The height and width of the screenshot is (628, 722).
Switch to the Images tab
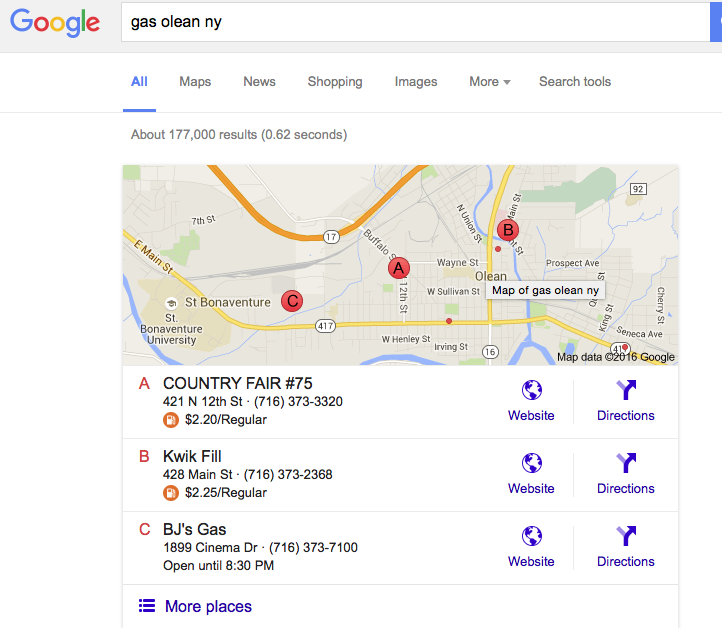click(416, 81)
